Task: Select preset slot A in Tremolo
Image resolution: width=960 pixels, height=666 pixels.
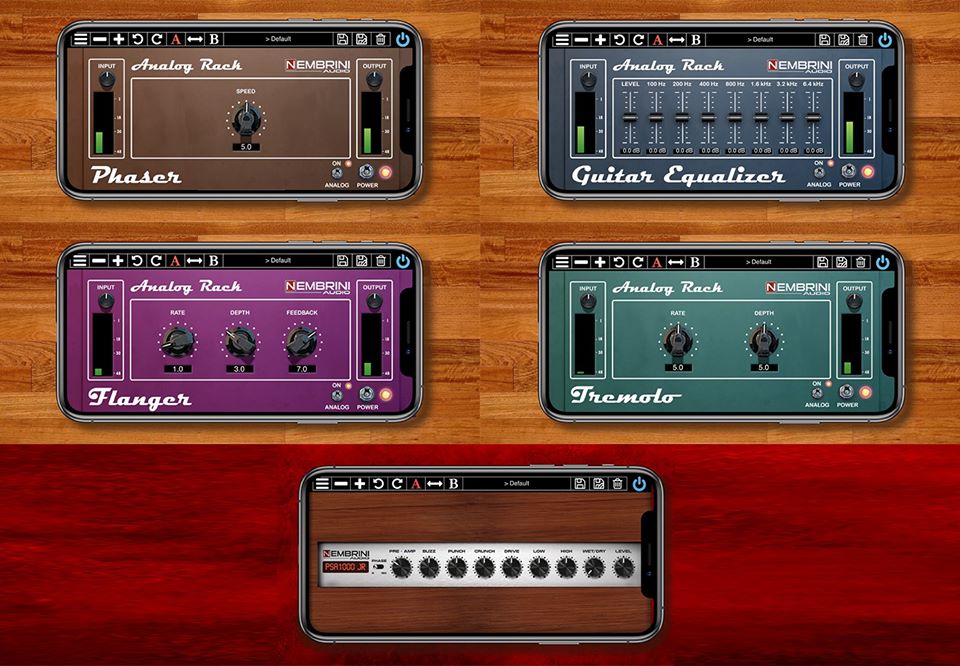Action: click(657, 262)
